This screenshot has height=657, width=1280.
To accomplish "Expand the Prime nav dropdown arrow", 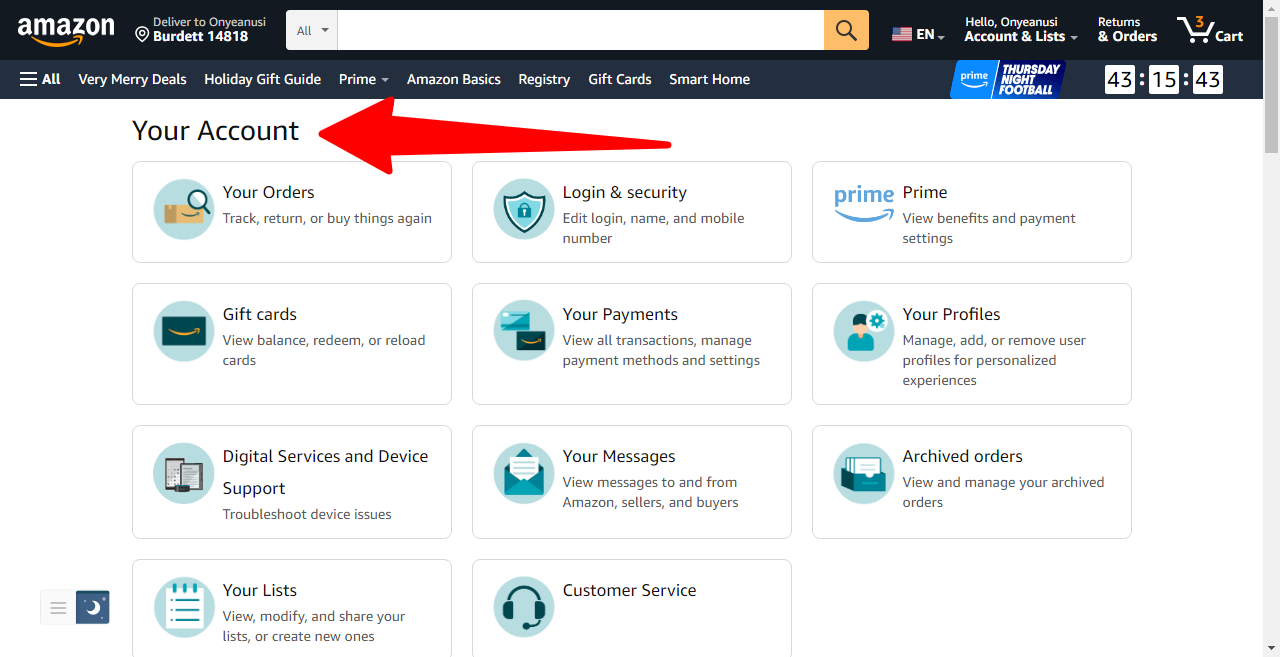I will click(385, 80).
